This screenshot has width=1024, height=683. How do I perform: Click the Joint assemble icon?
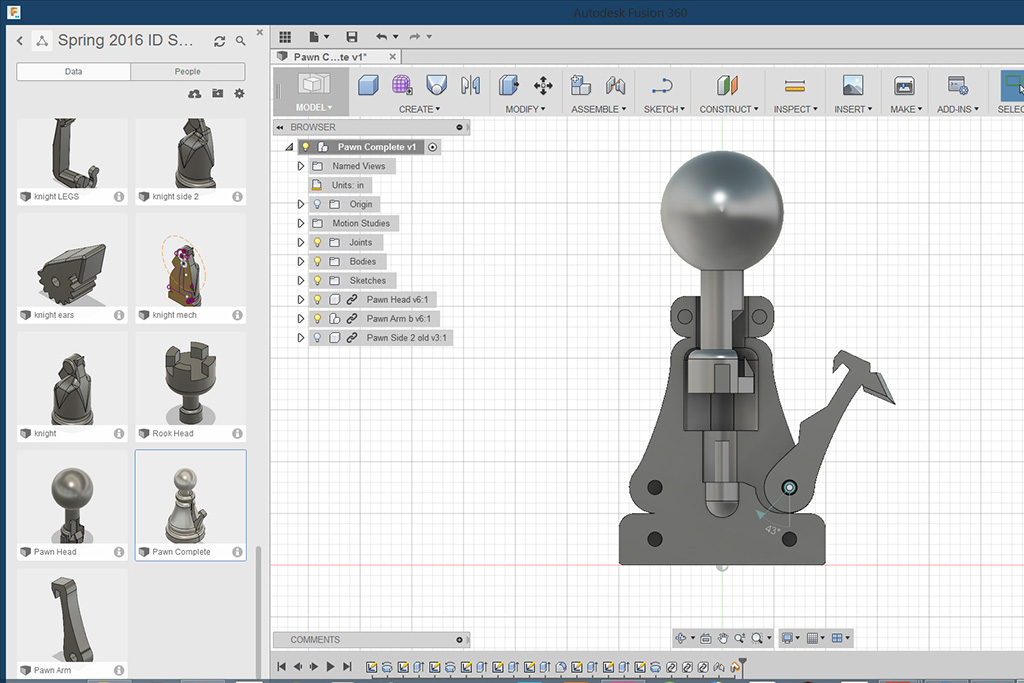point(615,86)
